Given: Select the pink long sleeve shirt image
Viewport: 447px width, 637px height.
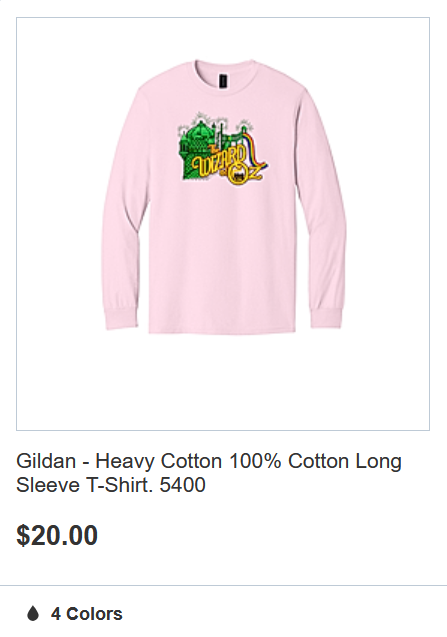Looking at the screenshot, I should [x=223, y=196].
